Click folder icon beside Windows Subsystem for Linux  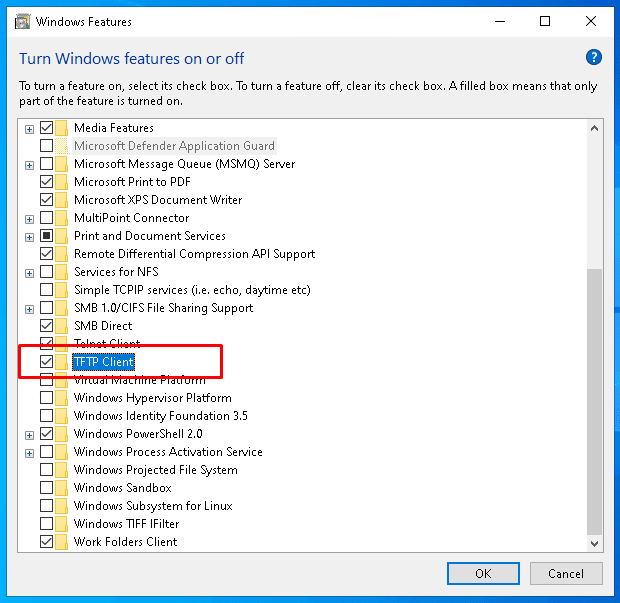(61, 506)
